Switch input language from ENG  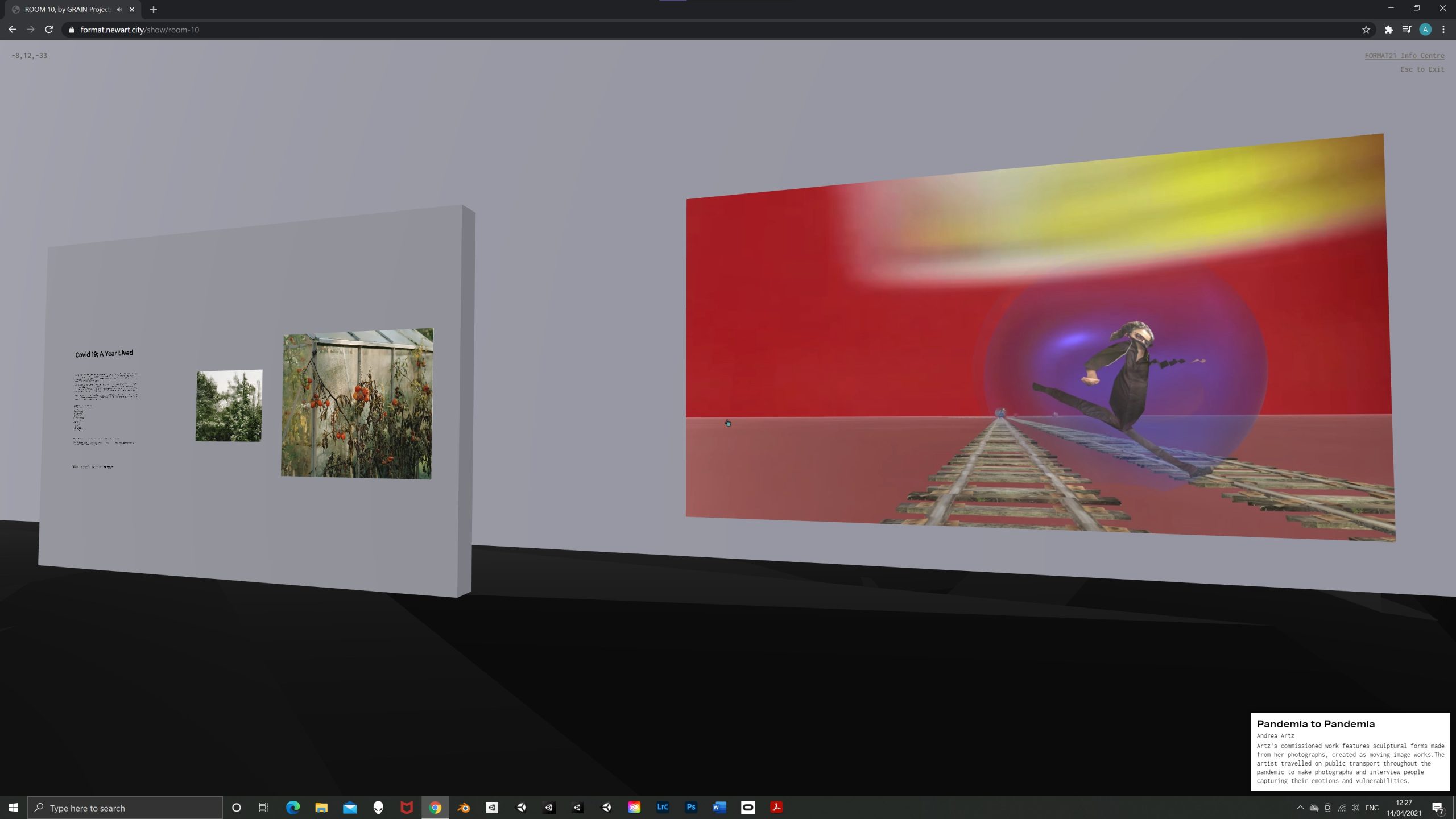tap(1372, 808)
